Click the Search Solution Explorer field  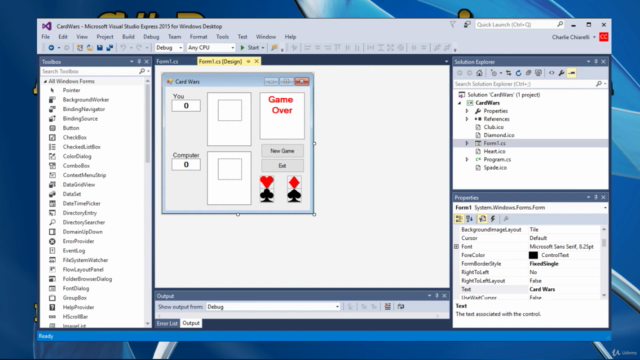pos(524,84)
